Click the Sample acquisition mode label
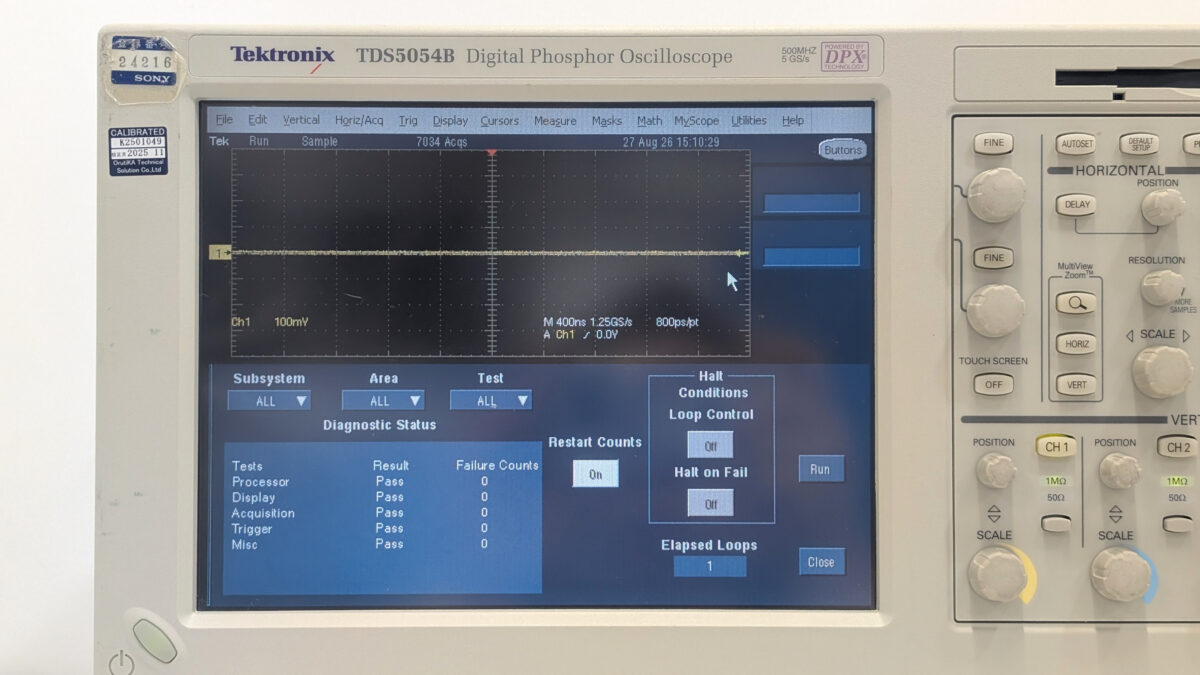The width and height of the screenshot is (1200, 675). pos(320,142)
